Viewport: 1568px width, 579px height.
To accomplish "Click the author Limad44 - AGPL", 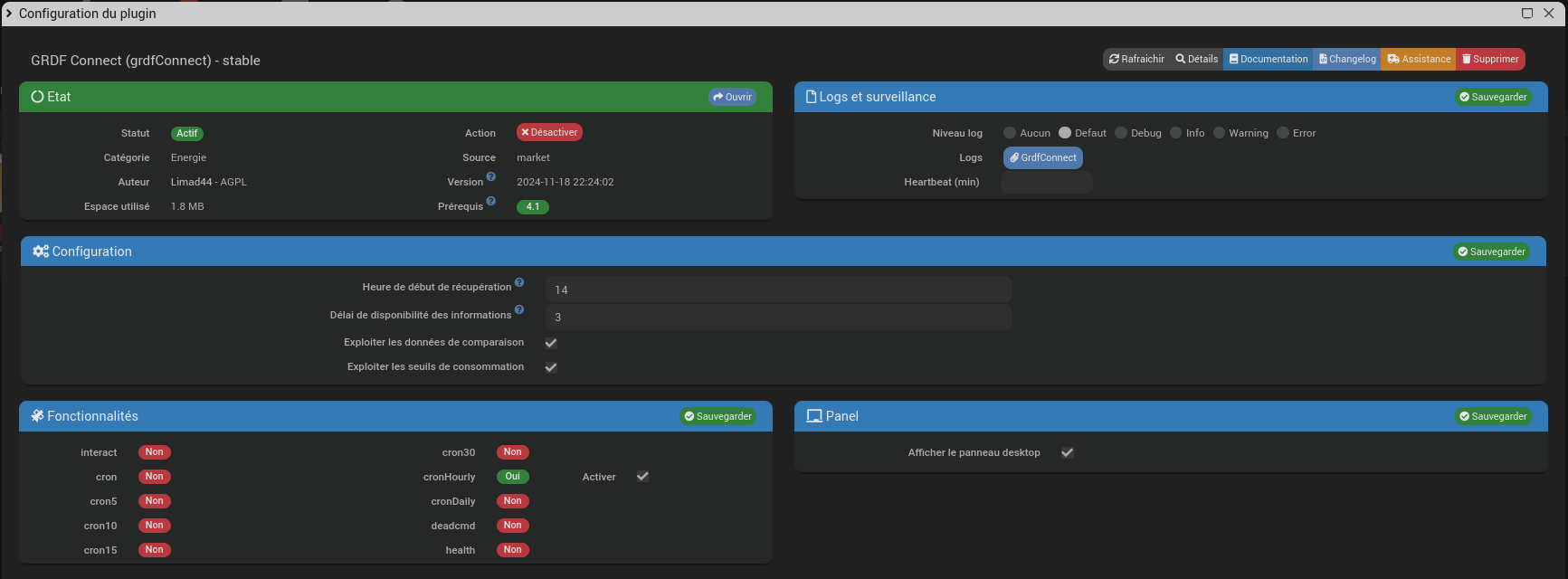I will coord(209,182).
